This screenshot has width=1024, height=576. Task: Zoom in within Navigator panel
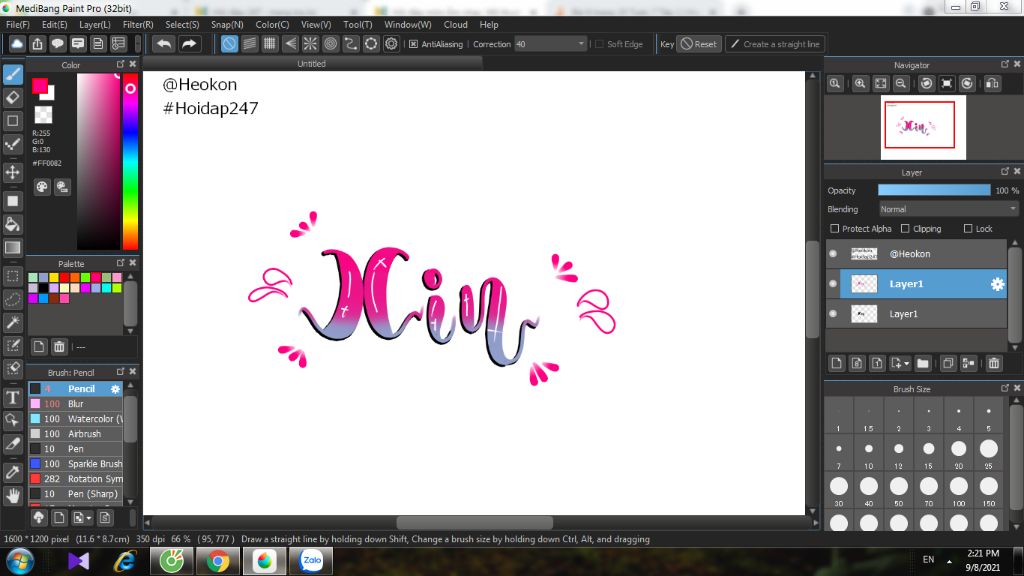tap(860, 84)
